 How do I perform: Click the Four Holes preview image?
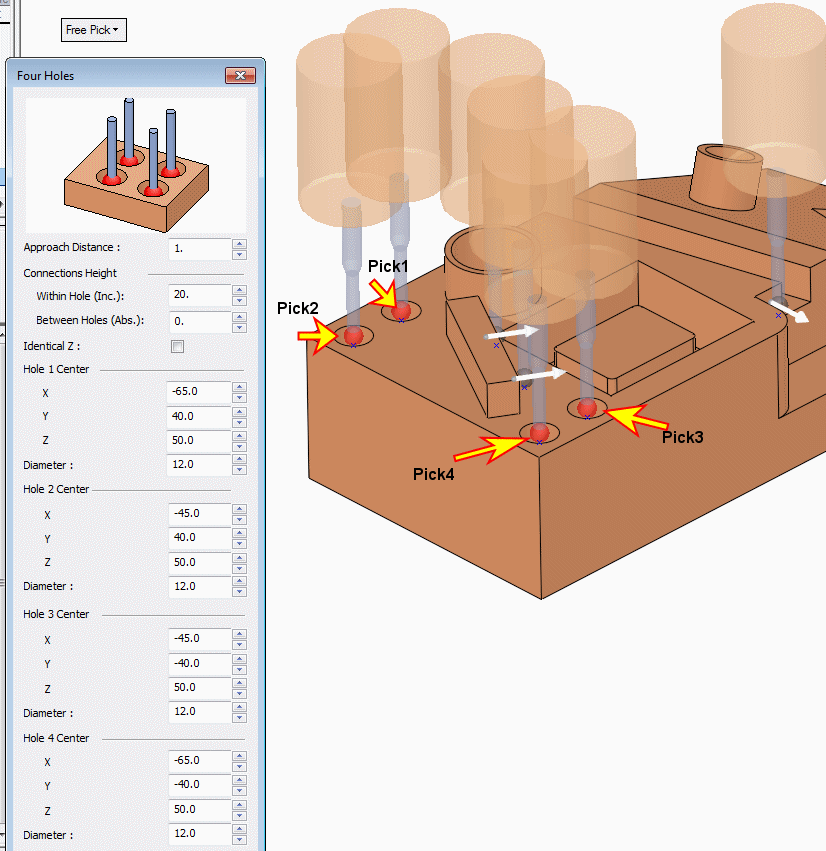pyautogui.click(x=135, y=165)
